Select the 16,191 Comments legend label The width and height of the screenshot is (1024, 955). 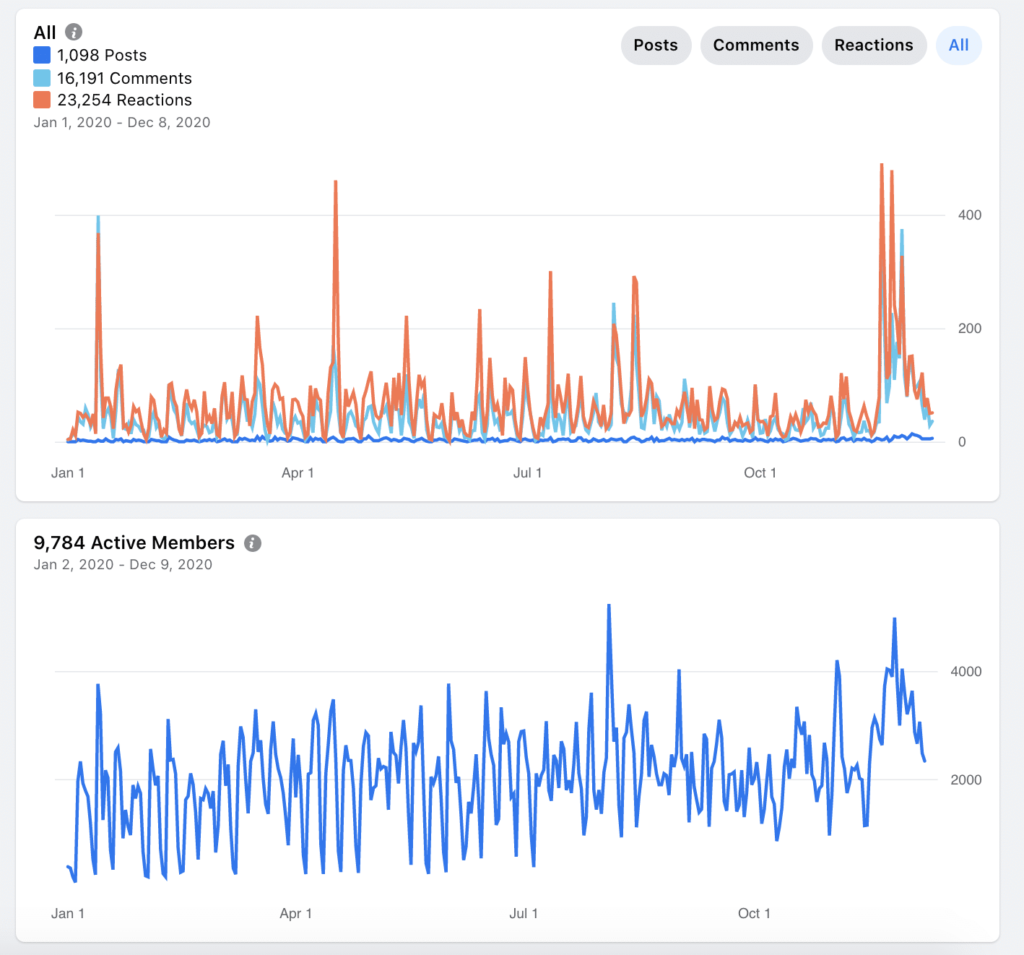coord(124,78)
